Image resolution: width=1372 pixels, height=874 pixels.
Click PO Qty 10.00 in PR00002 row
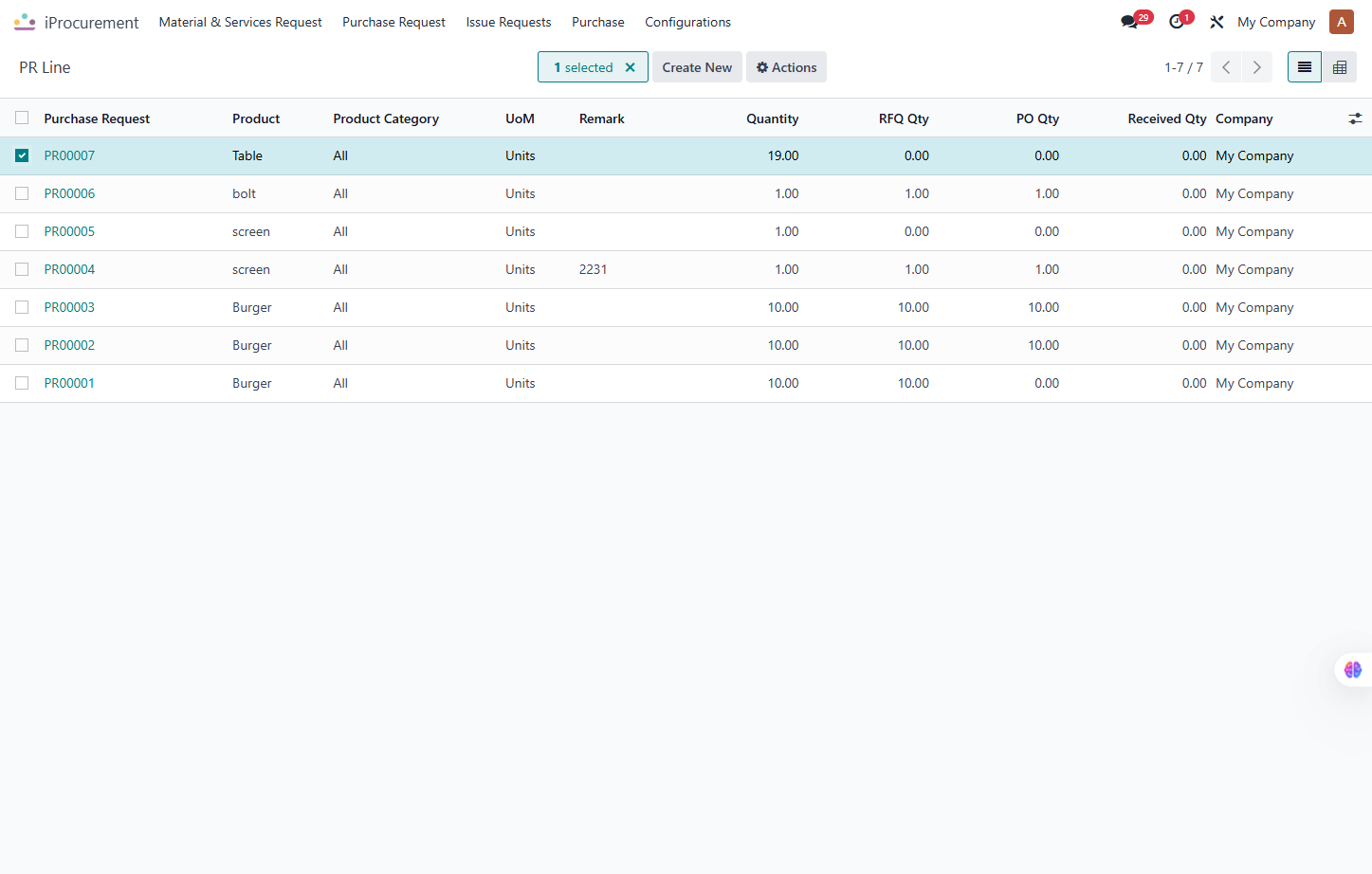click(x=1043, y=345)
